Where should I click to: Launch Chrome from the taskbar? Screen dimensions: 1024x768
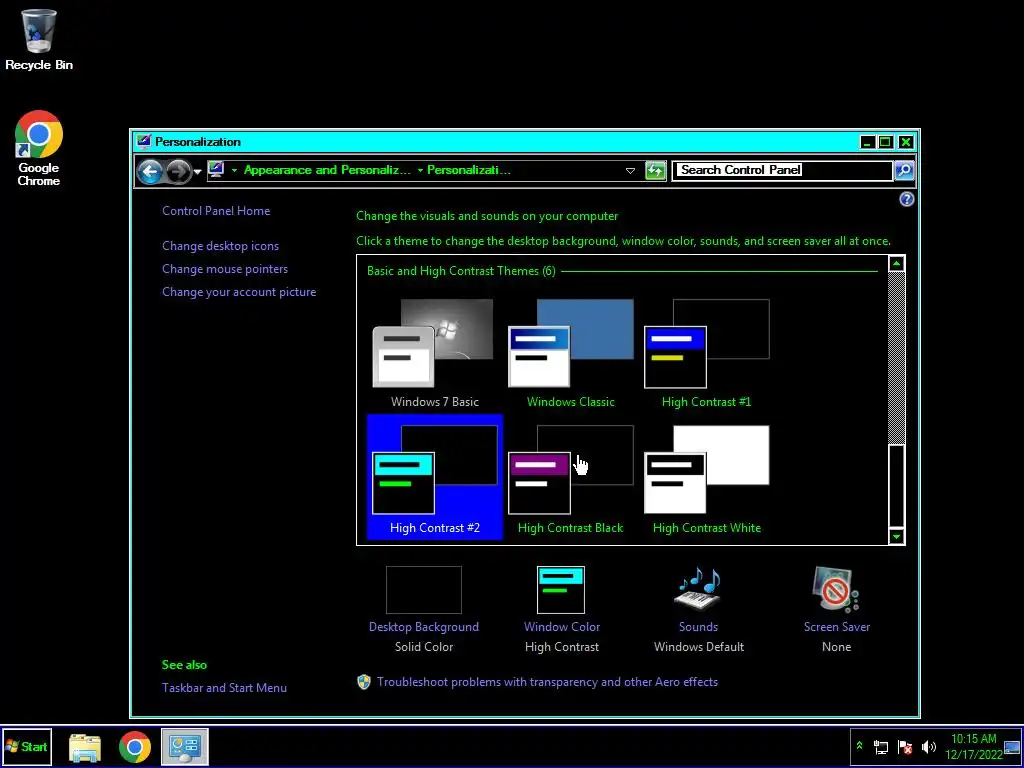(135, 747)
